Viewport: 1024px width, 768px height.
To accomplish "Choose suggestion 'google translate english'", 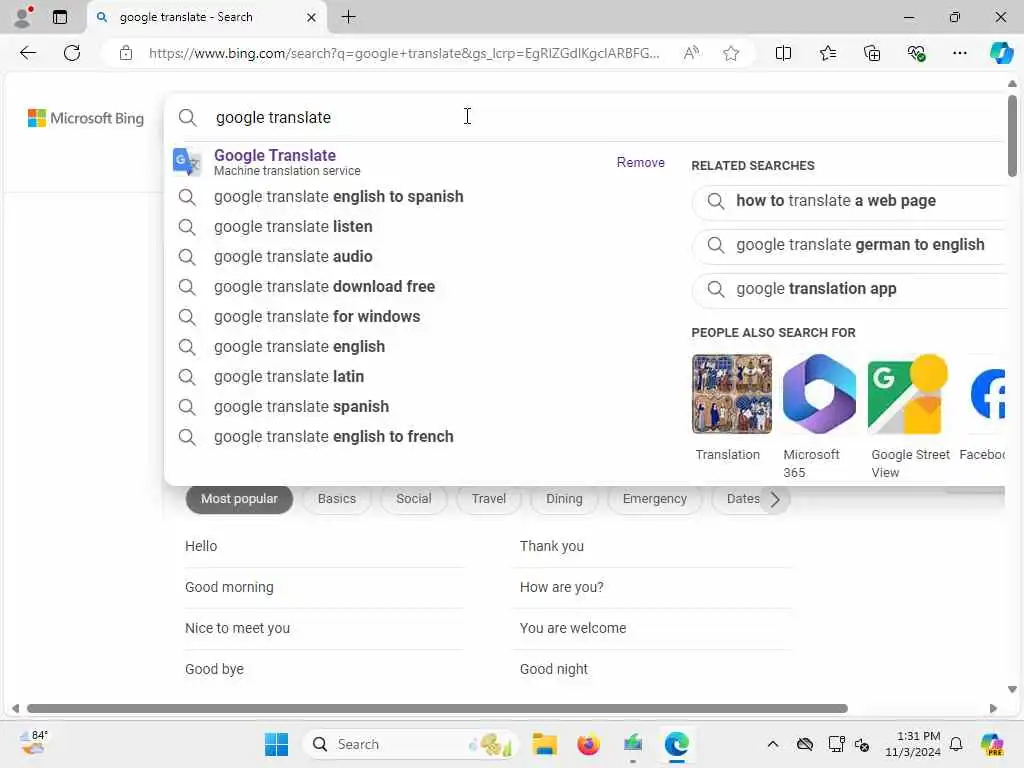I will 299,347.
